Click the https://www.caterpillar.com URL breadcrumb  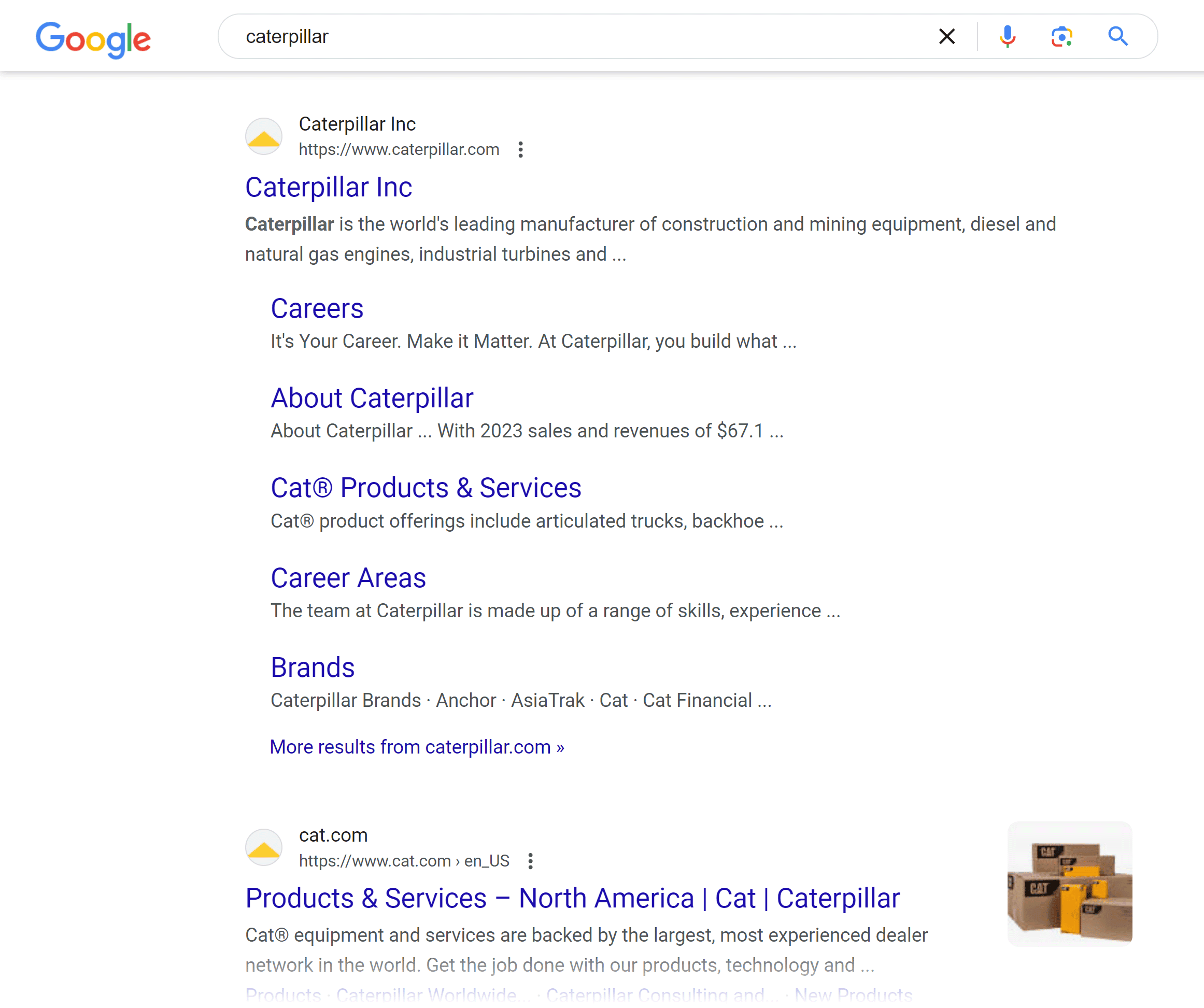click(x=399, y=150)
